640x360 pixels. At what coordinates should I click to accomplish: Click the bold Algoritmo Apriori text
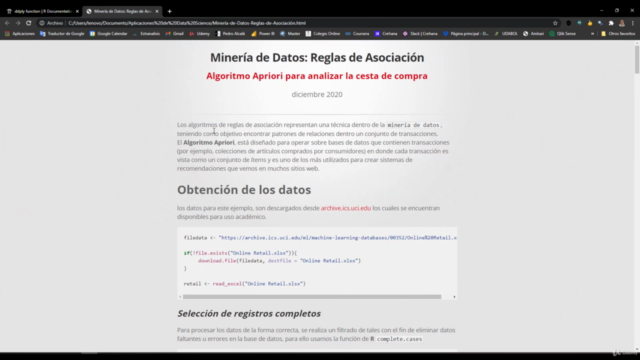(x=209, y=142)
